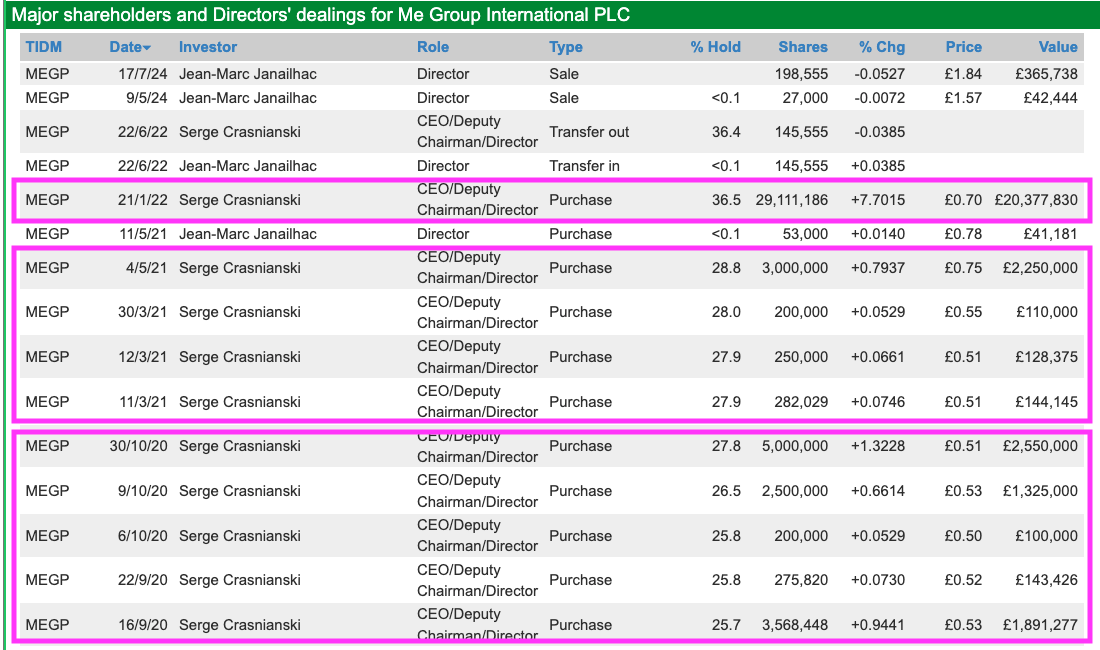Sort by the Role column header

click(433, 47)
